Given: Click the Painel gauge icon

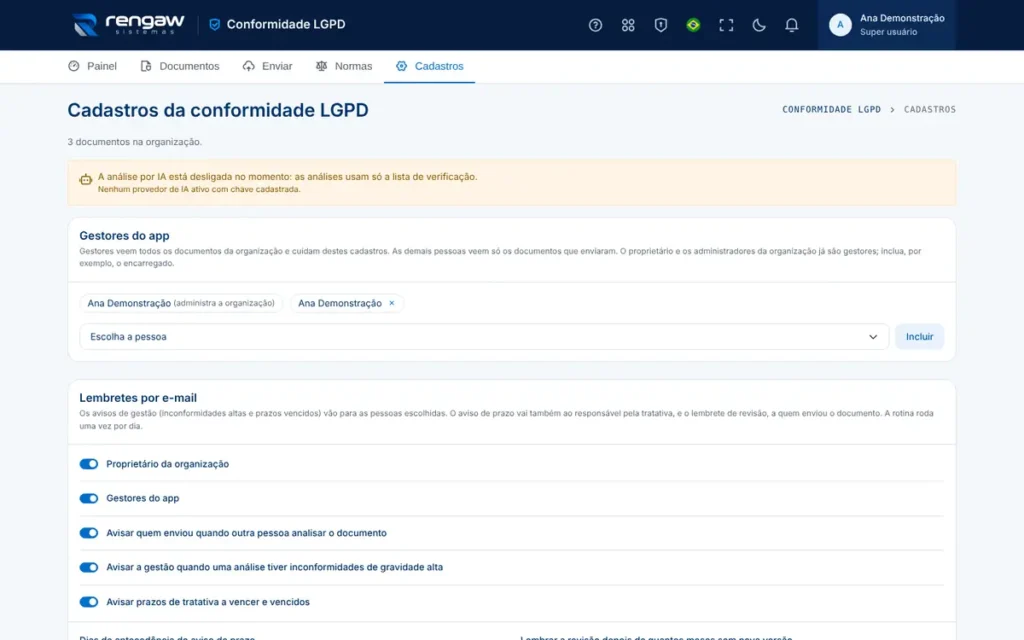Looking at the screenshot, I should pos(74,66).
